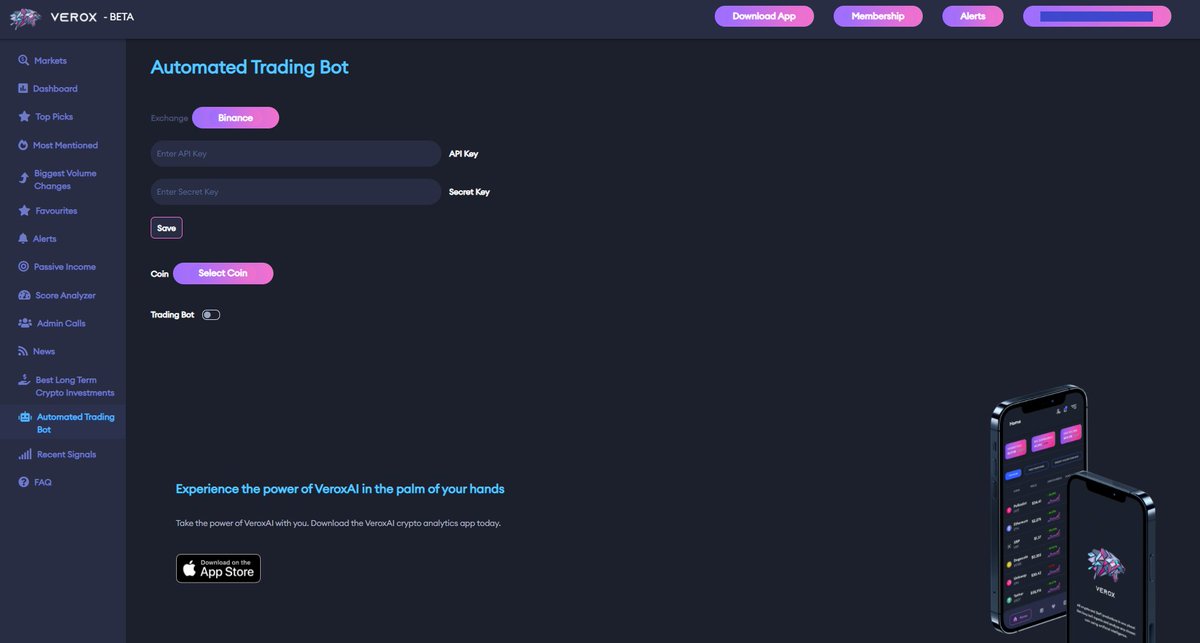Click the Dashboard sidebar icon
This screenshot has width=1200, height=643.
point(23,88)
